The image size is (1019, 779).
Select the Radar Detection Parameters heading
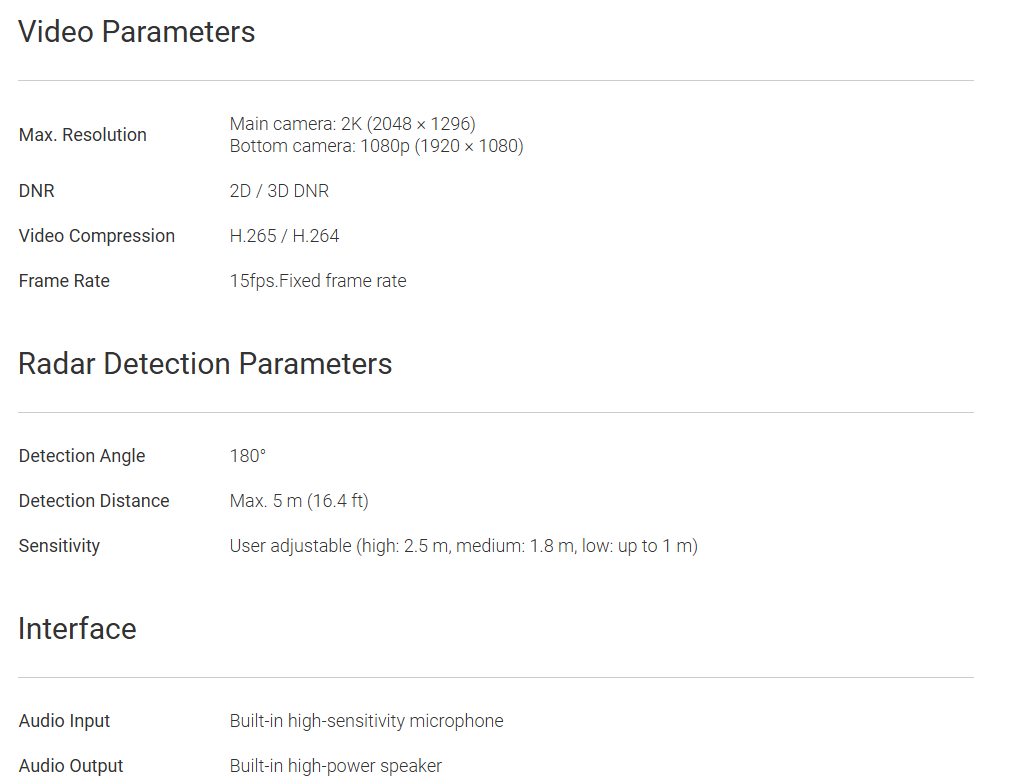tap(205, 363)
